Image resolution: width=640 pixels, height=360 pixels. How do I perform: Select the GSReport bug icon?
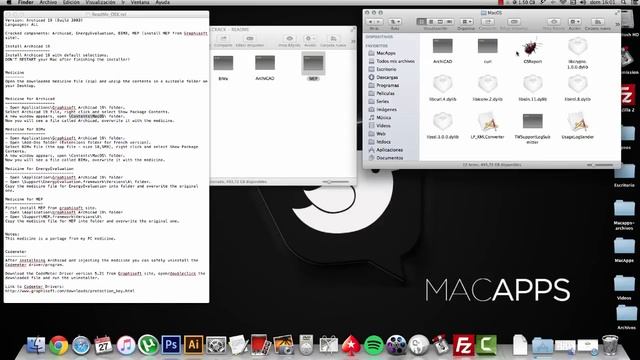click(x=532, y=47)
